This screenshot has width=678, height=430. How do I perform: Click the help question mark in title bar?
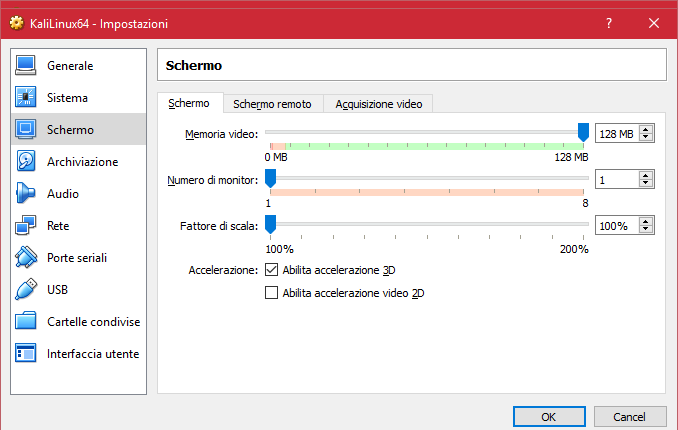coord(609,23)
